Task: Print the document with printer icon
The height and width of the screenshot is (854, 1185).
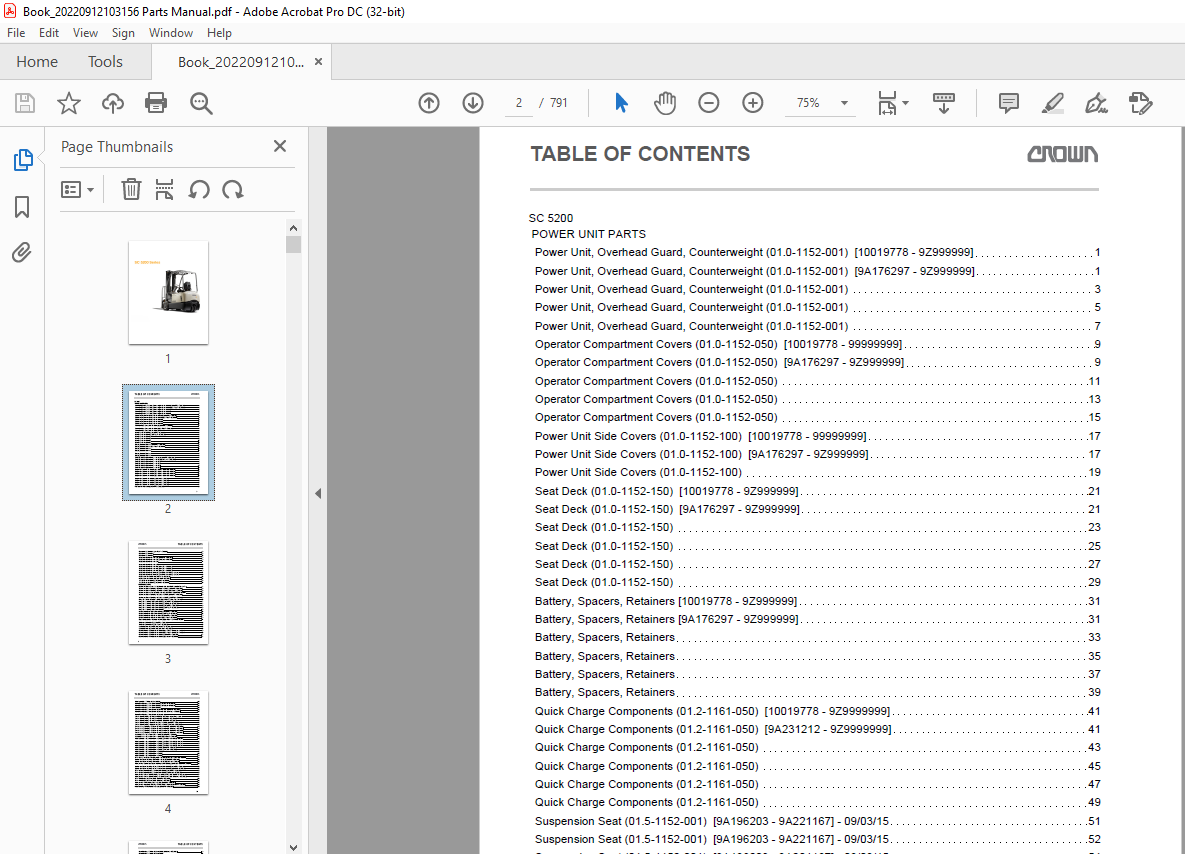Action: tap(156, 103)
